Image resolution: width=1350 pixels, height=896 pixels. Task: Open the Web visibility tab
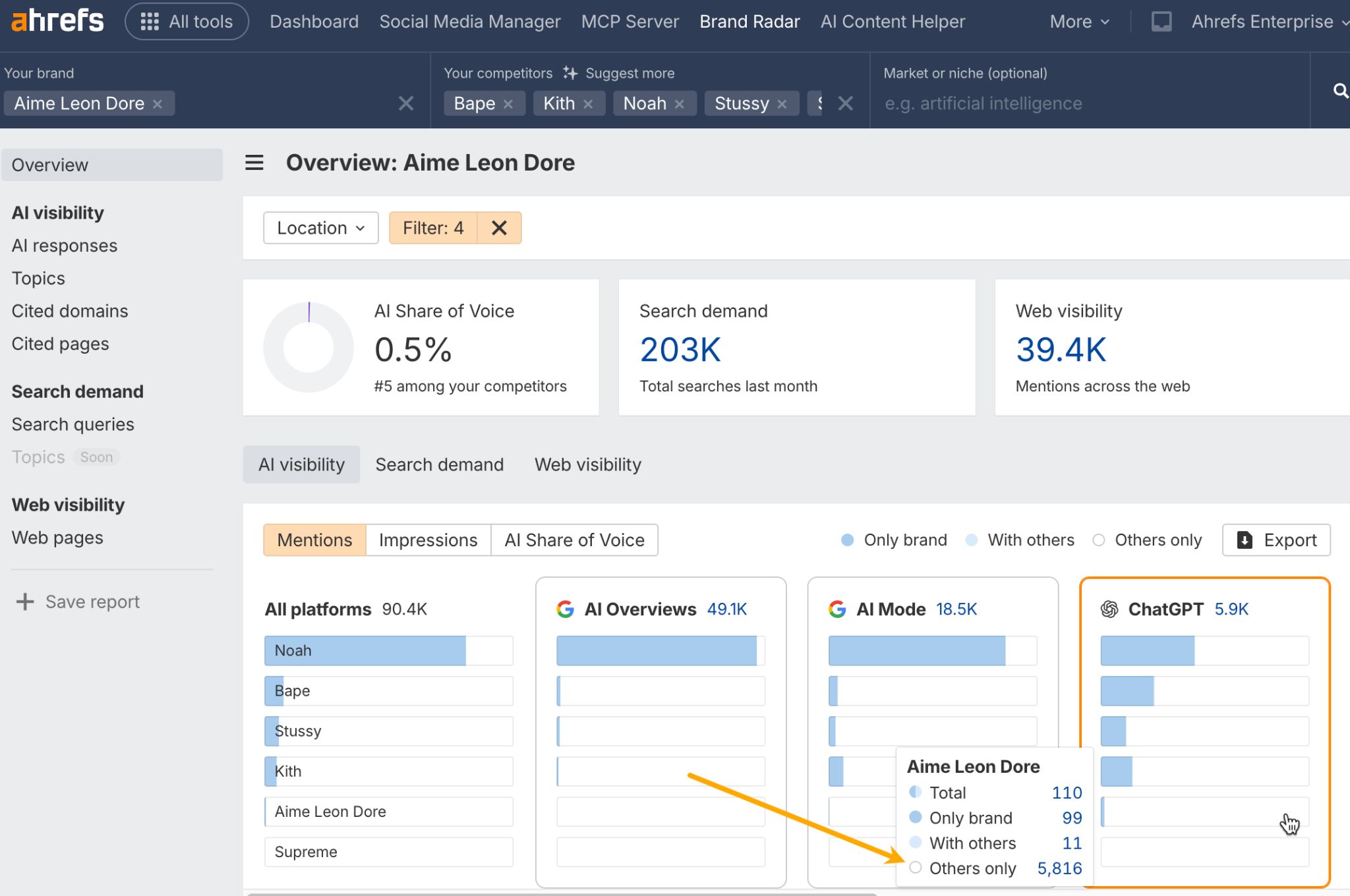pyautogui.click(x=587, y=464)
